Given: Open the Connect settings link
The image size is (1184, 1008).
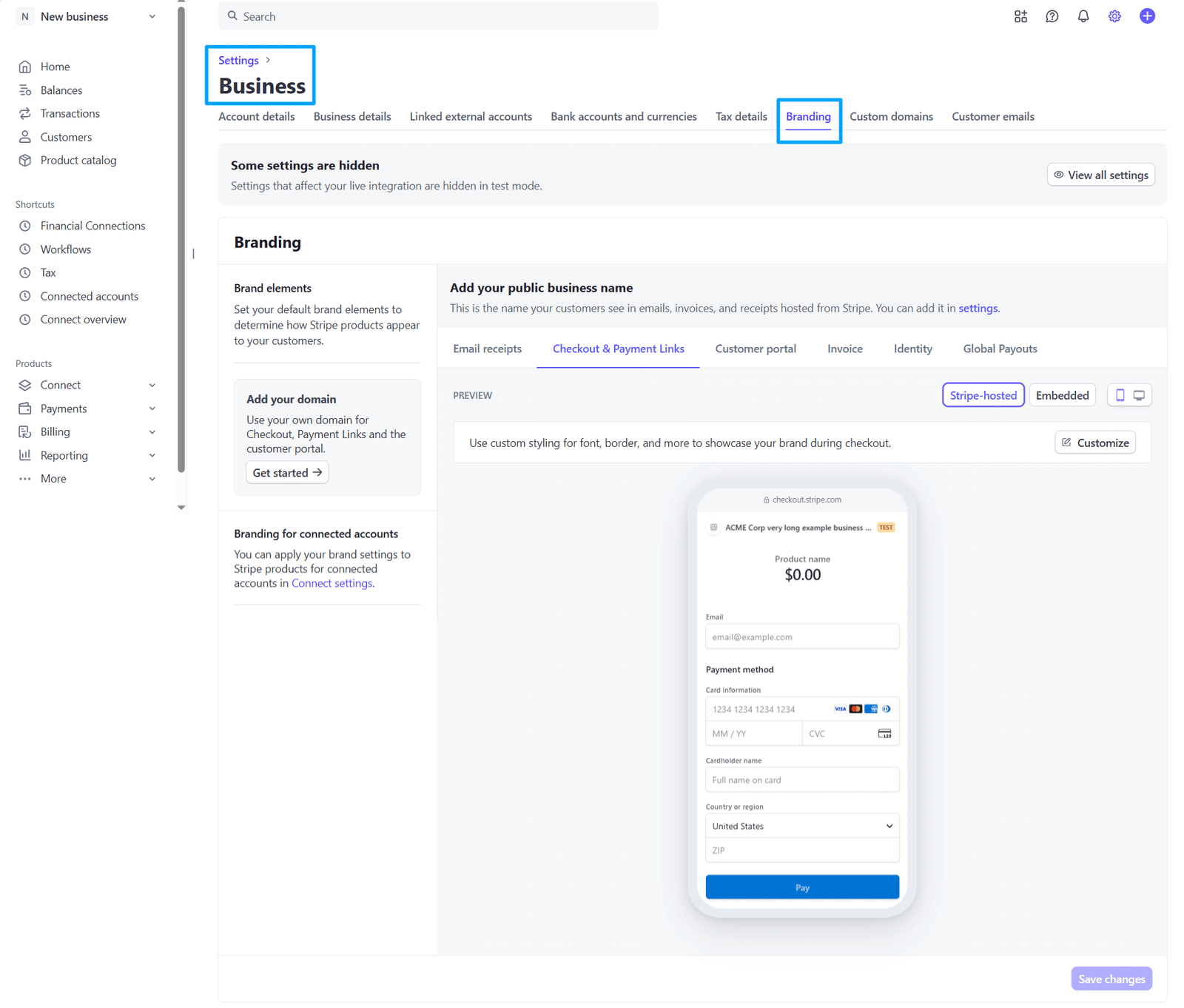Looking at the screenshot, I should 332,583.
